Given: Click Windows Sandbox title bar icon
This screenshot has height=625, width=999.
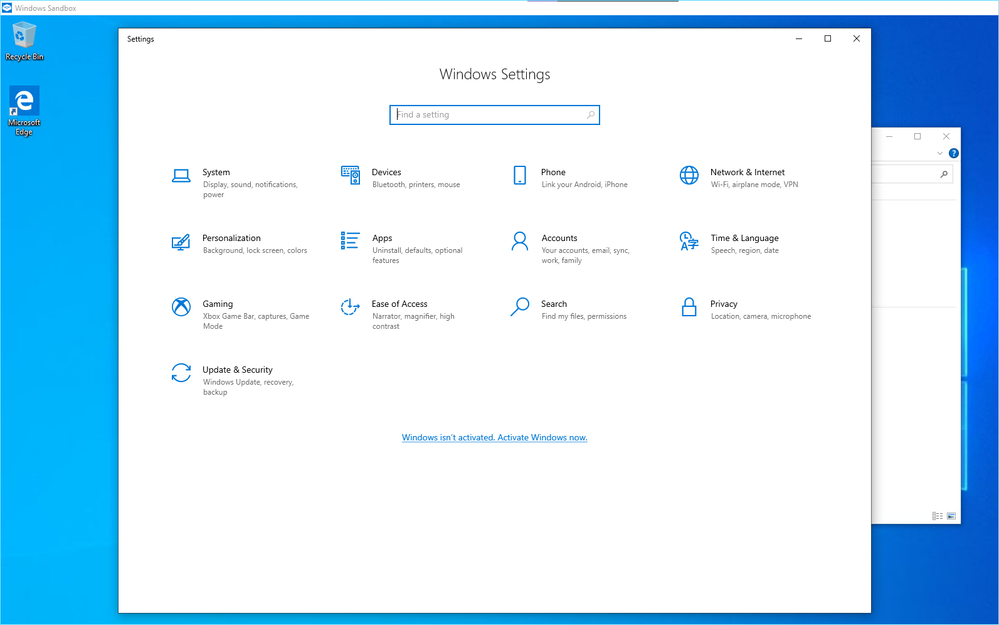Looking at the screenshot, I should pyautogui.click(x=7, y=8).
